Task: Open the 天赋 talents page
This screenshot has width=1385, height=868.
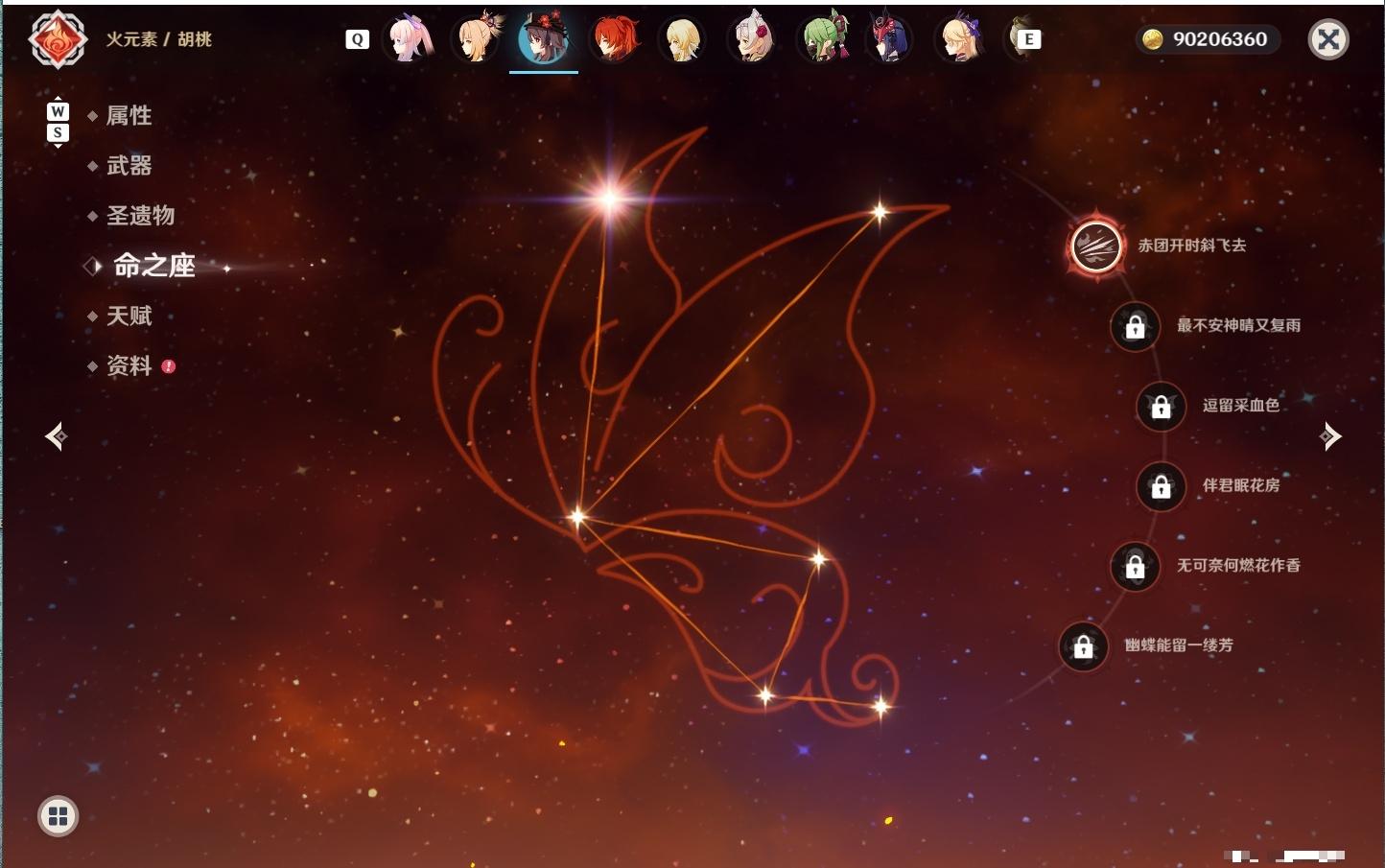Action: 129,316
